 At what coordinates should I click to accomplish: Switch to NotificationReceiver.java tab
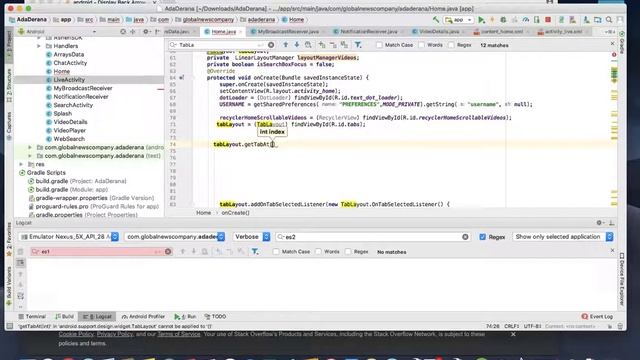tap(368, 31)
